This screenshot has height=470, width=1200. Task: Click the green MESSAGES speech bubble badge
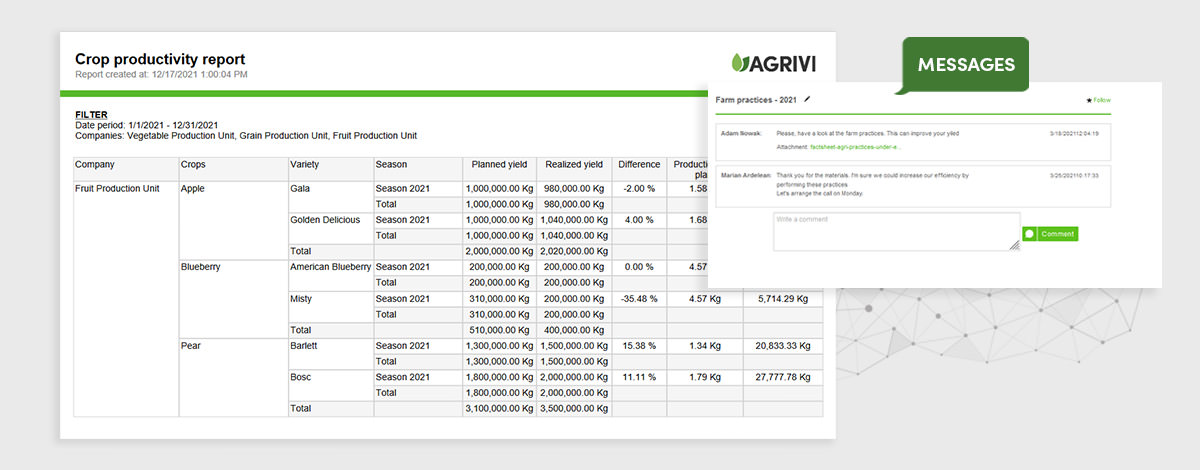coord(965,65)
